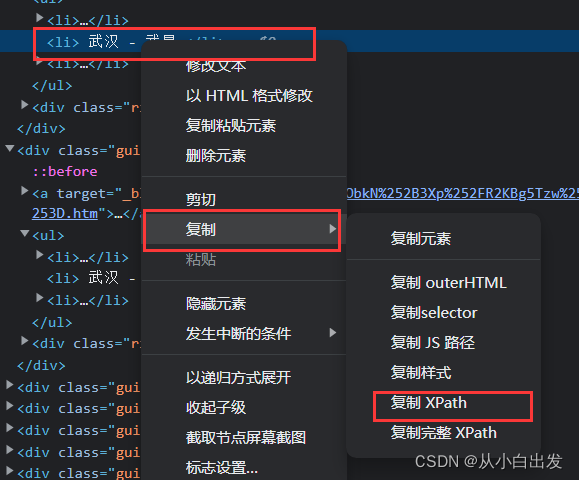Select 复制selector submenu entry

click(434, 313)
